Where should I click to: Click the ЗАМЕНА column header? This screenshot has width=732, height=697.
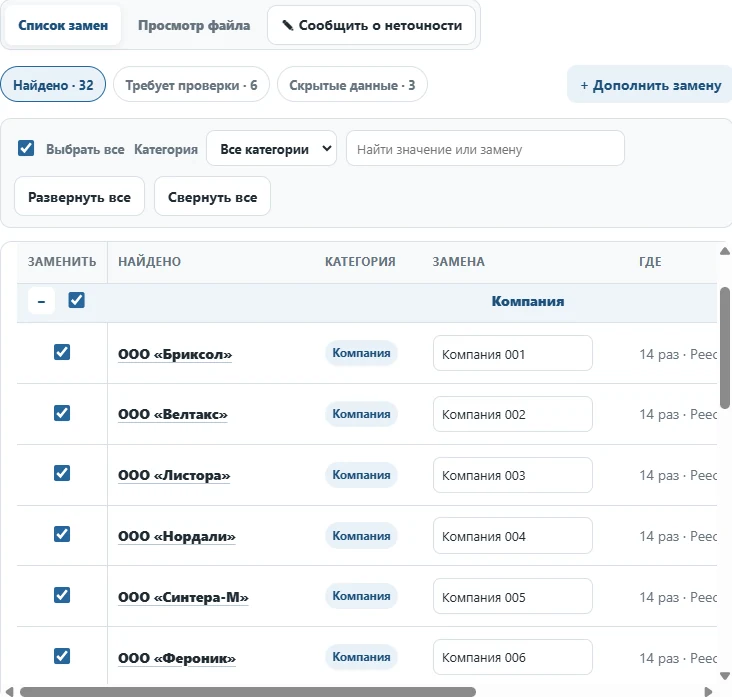point(458,261)
